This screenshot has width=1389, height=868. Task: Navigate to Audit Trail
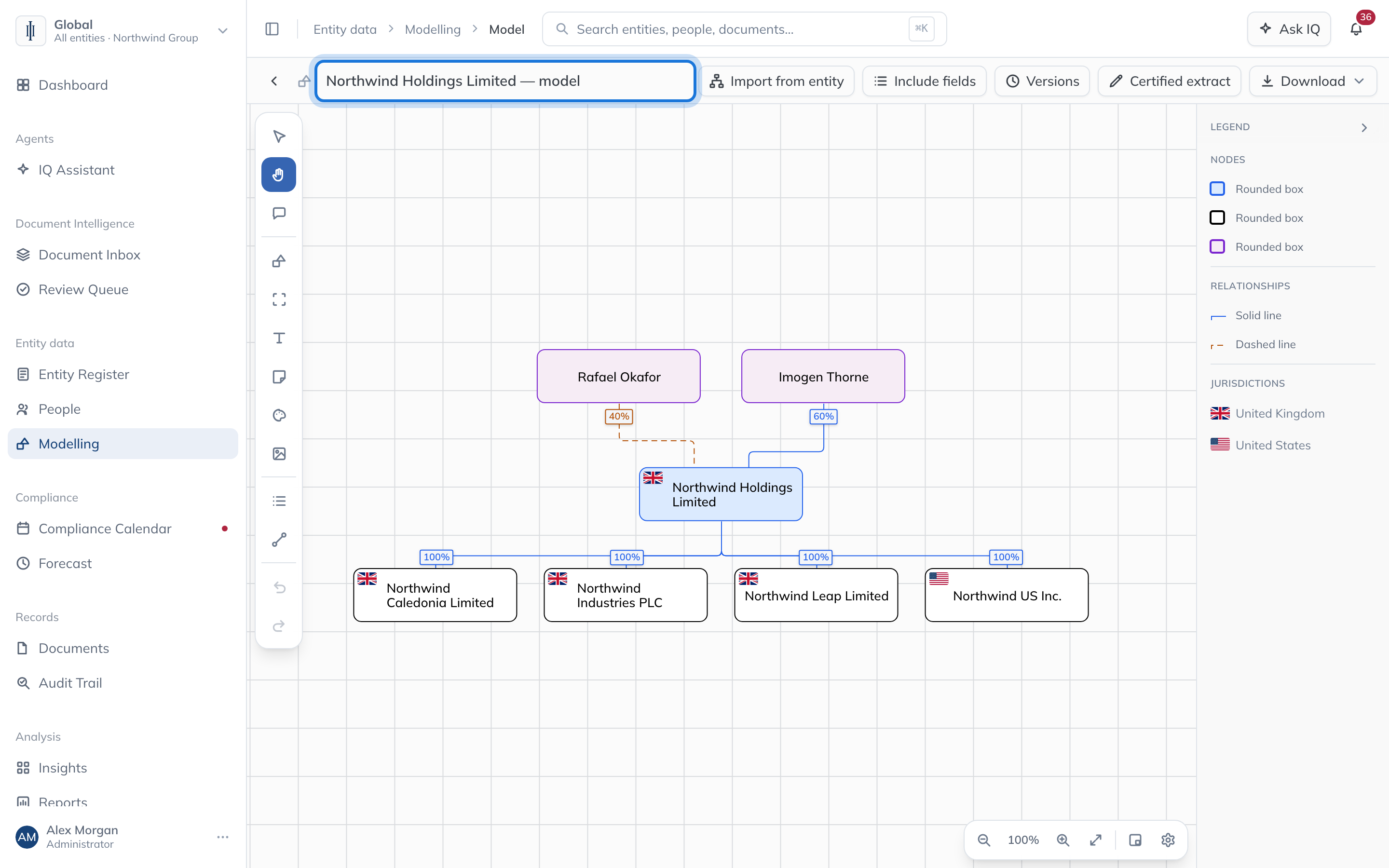123,683
